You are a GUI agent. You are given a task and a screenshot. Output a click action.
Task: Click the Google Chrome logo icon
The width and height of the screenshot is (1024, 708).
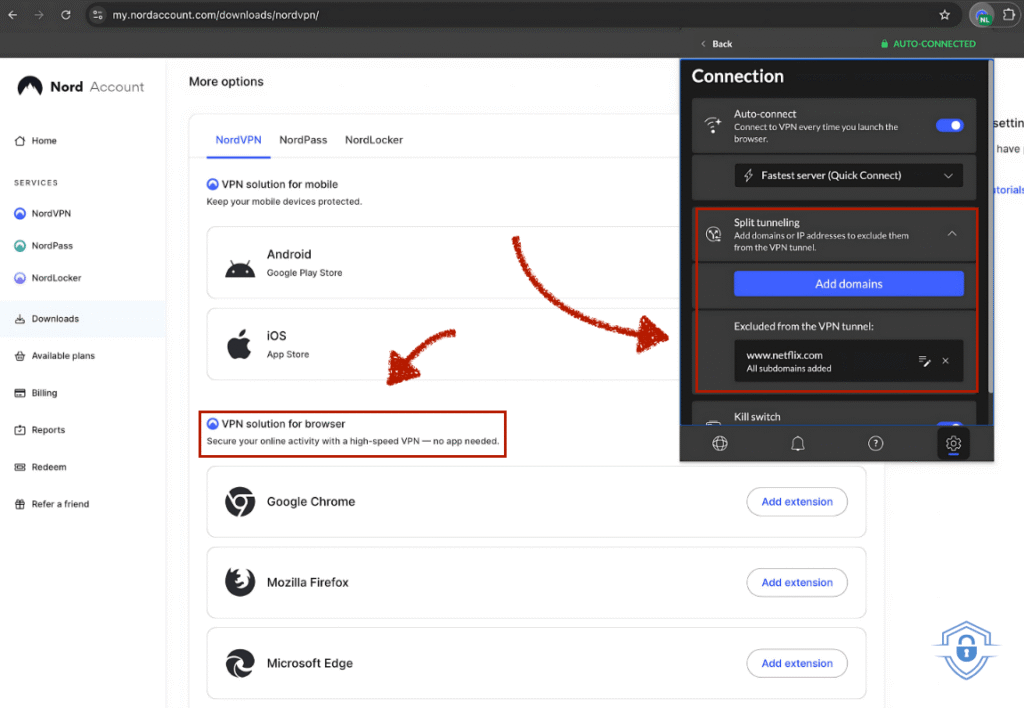(x=240, y=502)
